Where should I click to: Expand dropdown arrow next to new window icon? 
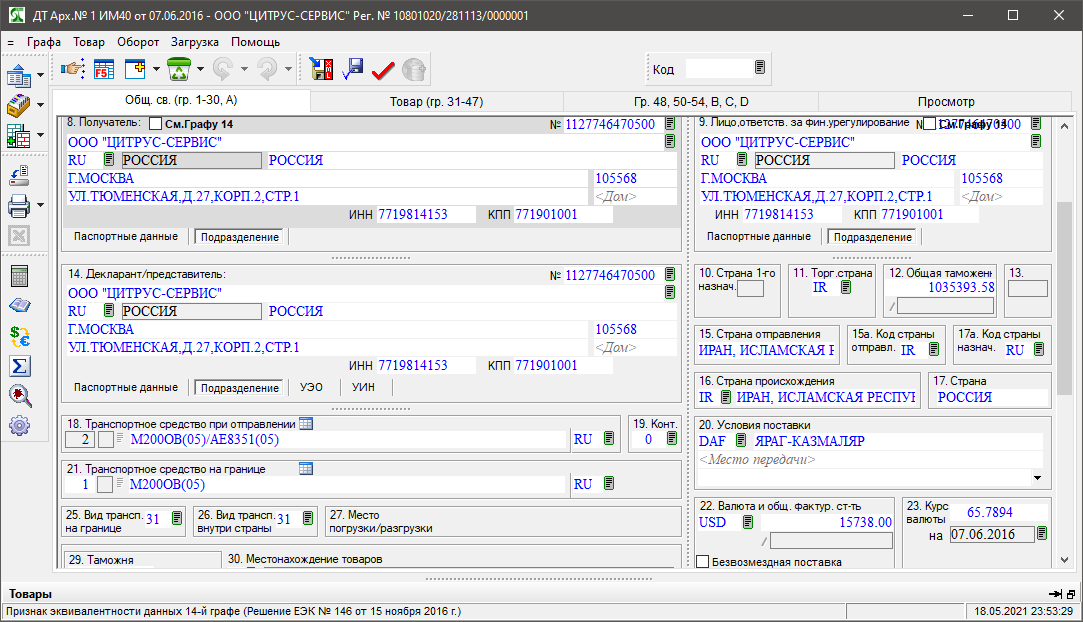point(156,69)
